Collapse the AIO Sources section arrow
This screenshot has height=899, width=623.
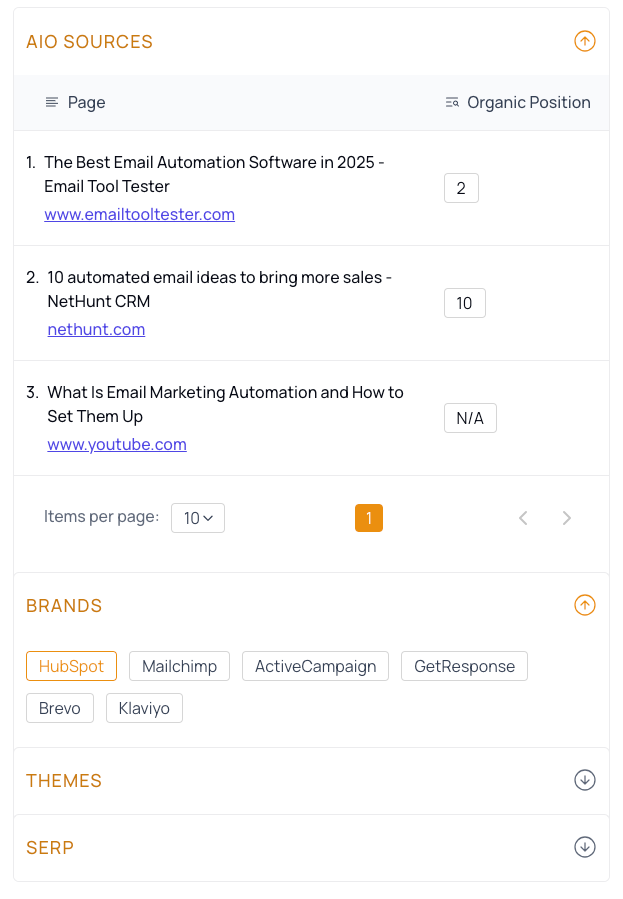click(x=585, y=41)
